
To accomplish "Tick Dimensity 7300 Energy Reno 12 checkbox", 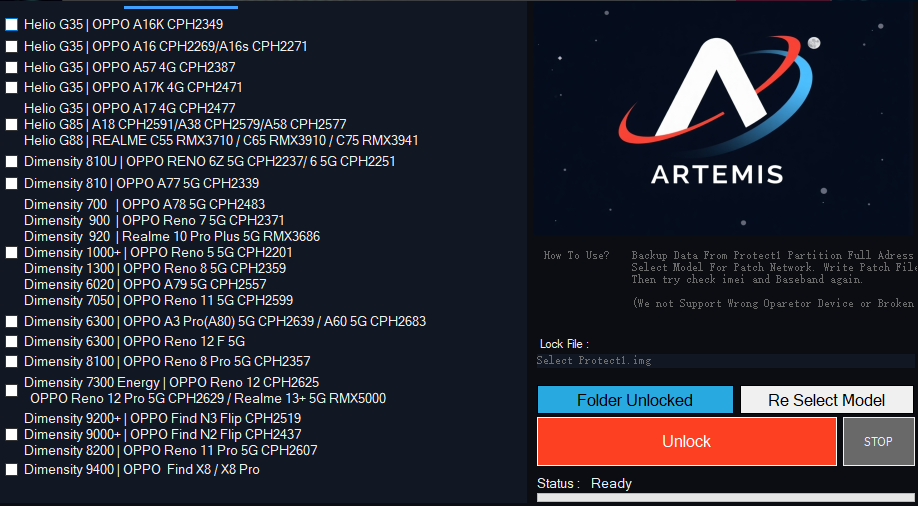I will [x=11, y=390].
